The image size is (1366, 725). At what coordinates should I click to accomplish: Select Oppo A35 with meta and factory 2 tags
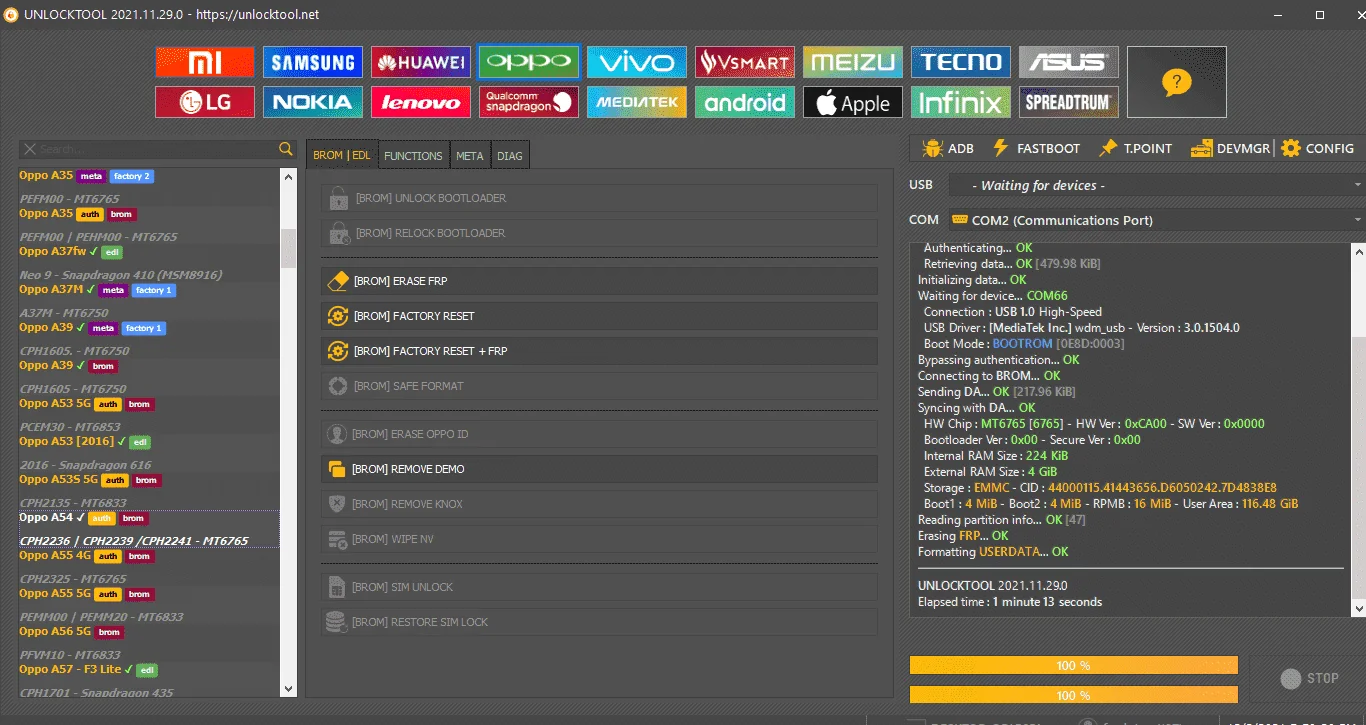tap(149, 176)
